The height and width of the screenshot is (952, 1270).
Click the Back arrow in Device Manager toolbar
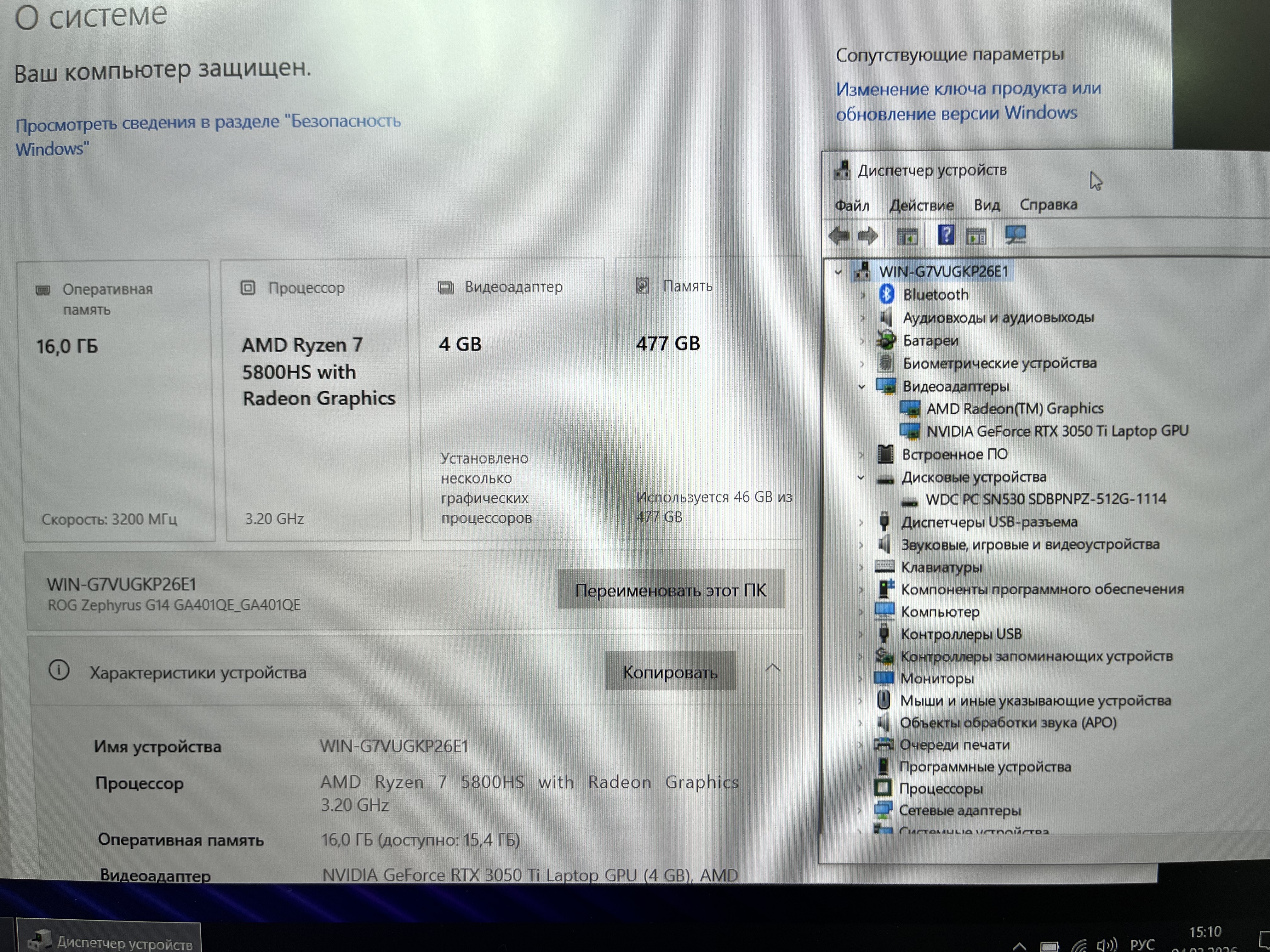tap(839, 235)
